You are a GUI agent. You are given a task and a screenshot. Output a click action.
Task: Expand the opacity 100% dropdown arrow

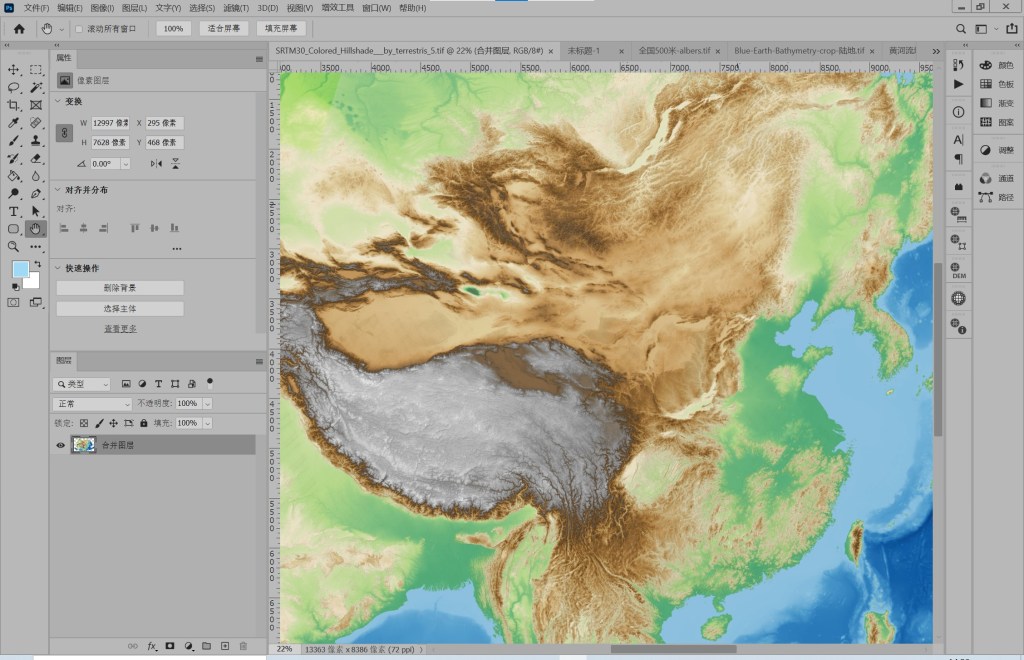207,403
